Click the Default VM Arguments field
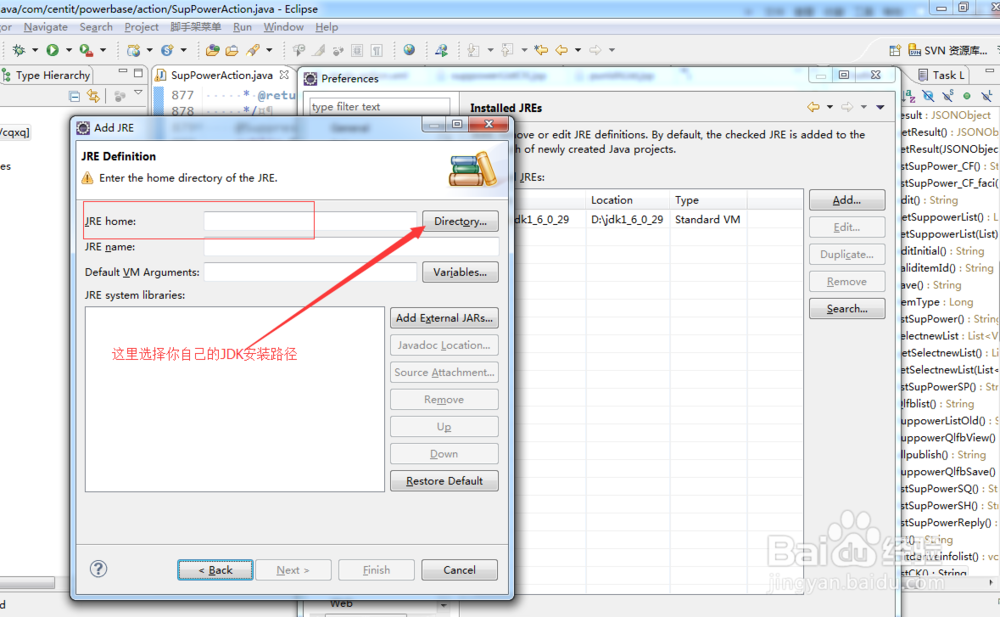Screen dimensions: 1000x617 click(310, 272)
